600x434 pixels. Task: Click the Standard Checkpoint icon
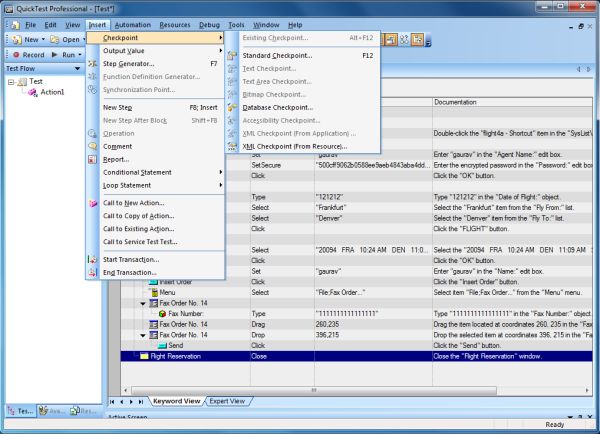point(232,55)
